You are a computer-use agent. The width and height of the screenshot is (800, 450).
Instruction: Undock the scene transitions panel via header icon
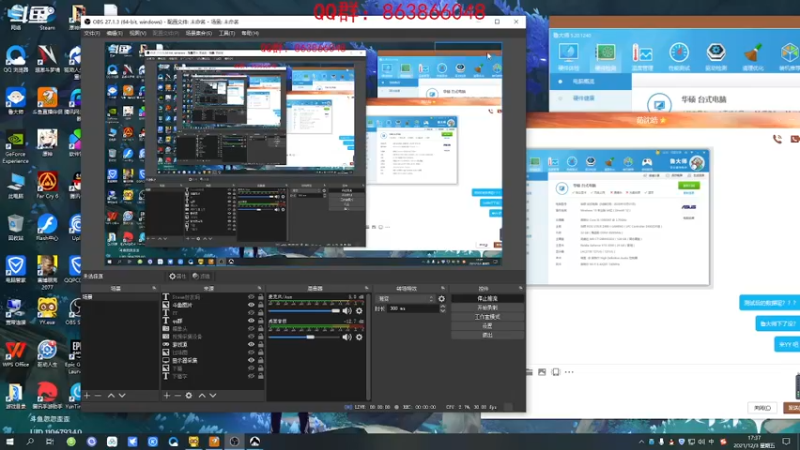443,288
